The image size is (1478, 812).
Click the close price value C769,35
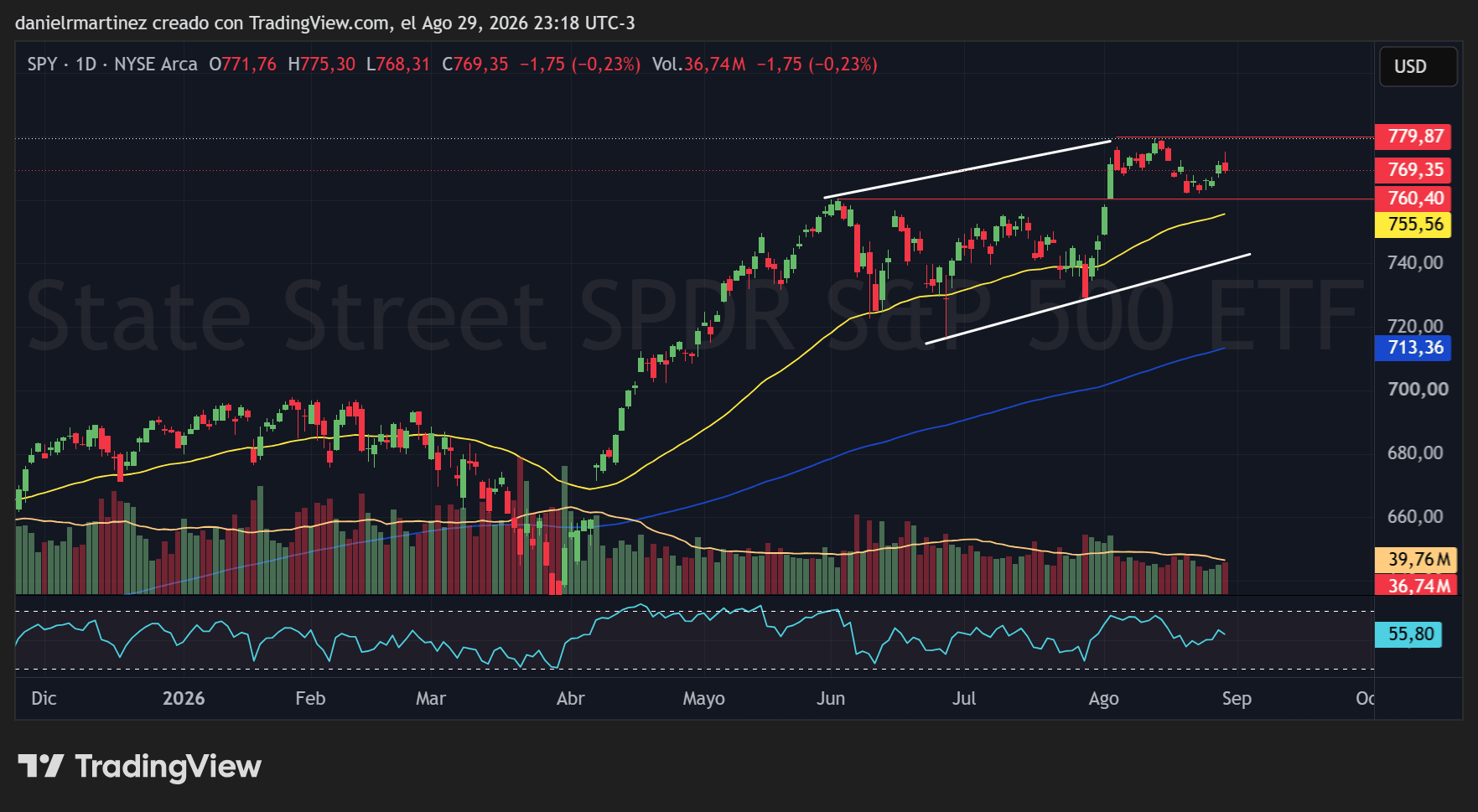tap(475, 65)
